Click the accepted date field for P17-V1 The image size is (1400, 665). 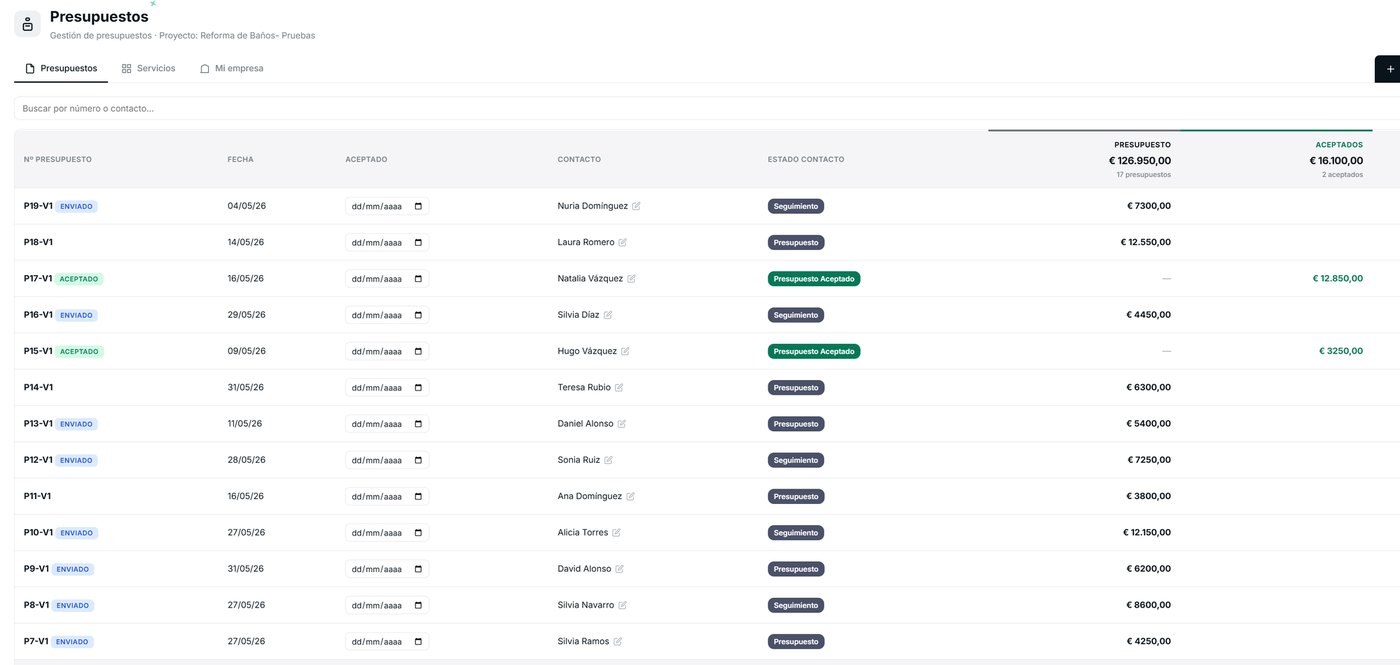(387, 279)
